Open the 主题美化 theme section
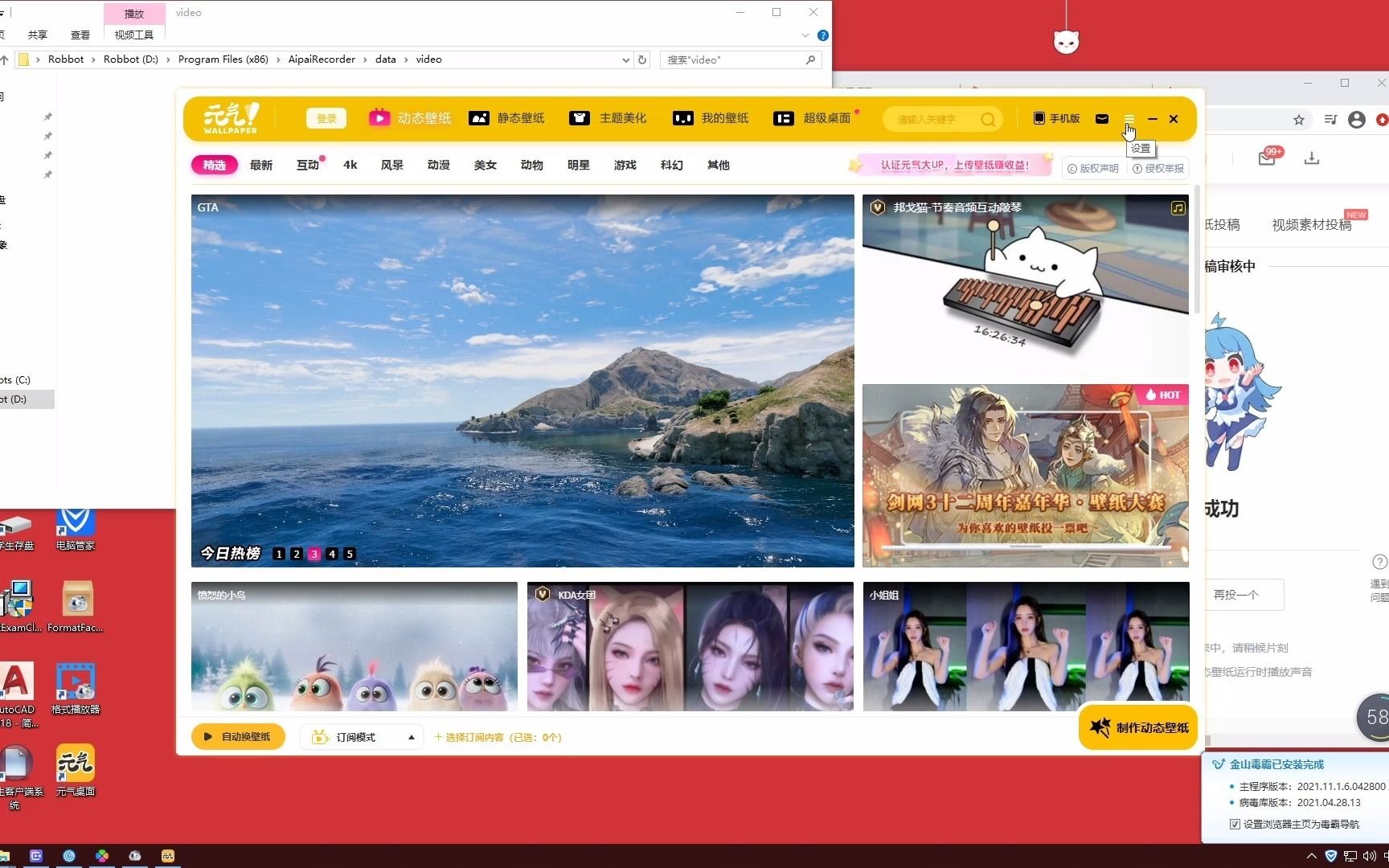This screenshot has height=868, width=1389. point(608,118)
